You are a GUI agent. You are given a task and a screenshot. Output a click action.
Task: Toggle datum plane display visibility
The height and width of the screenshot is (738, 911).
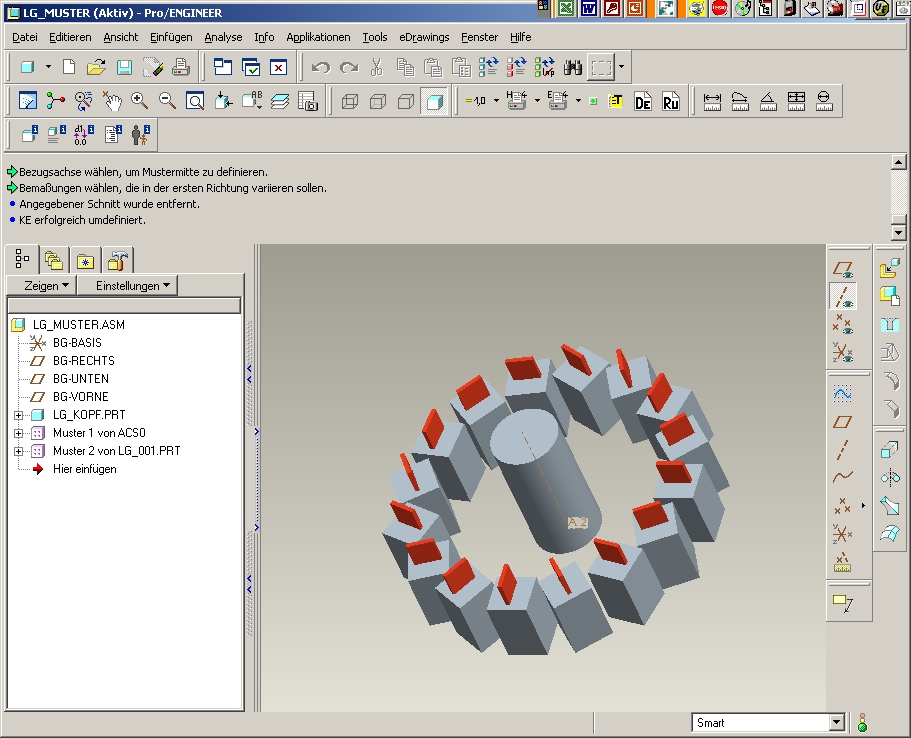coord(843,268)
